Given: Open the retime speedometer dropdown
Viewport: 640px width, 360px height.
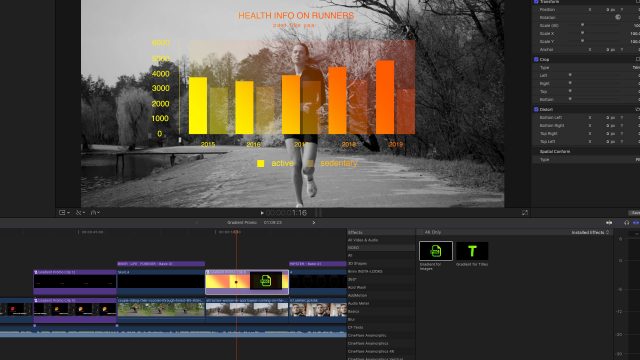Looking at the screenshot, I should click(95, 212).
